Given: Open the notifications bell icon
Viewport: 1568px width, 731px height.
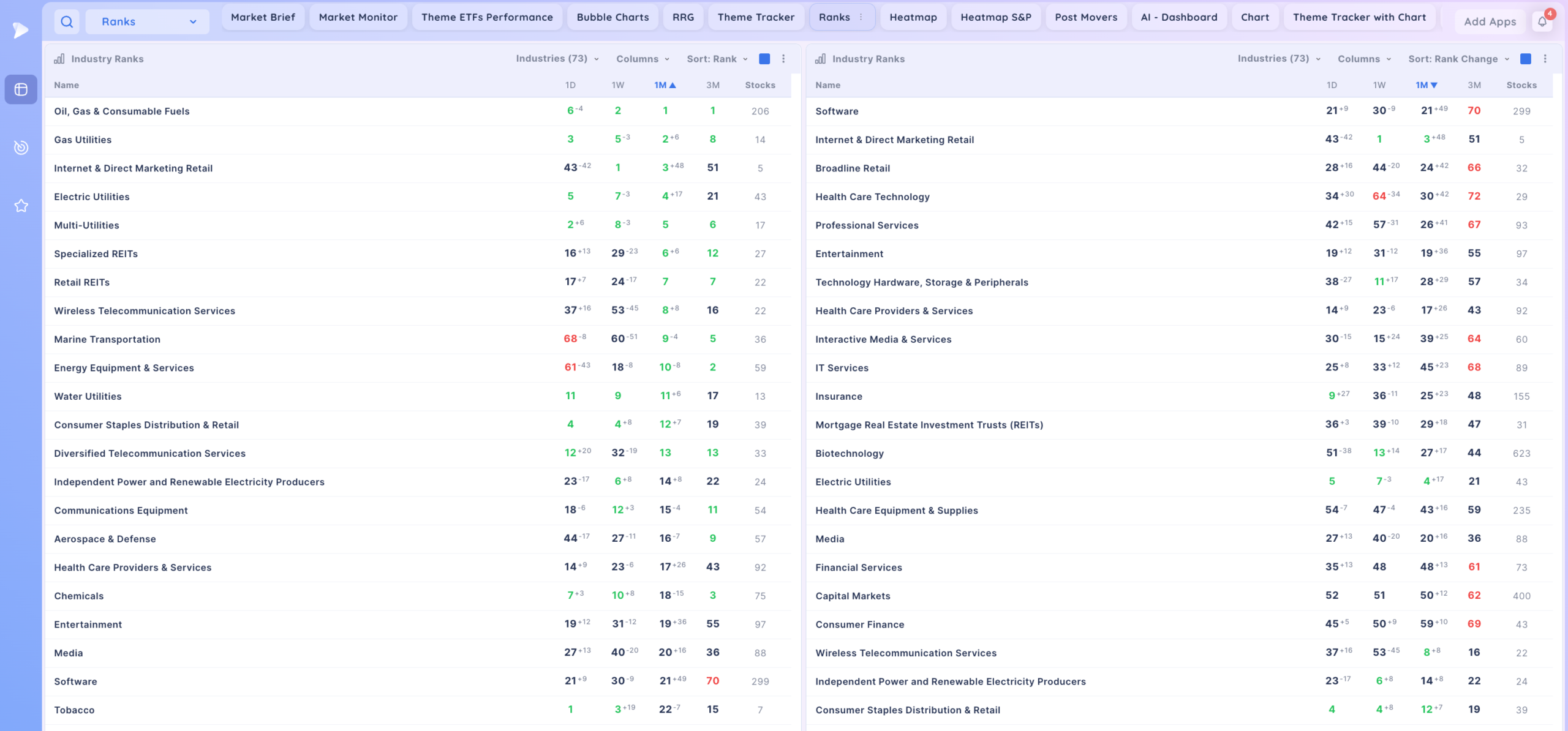Looking at the screenshot, I should (1542, 21).
